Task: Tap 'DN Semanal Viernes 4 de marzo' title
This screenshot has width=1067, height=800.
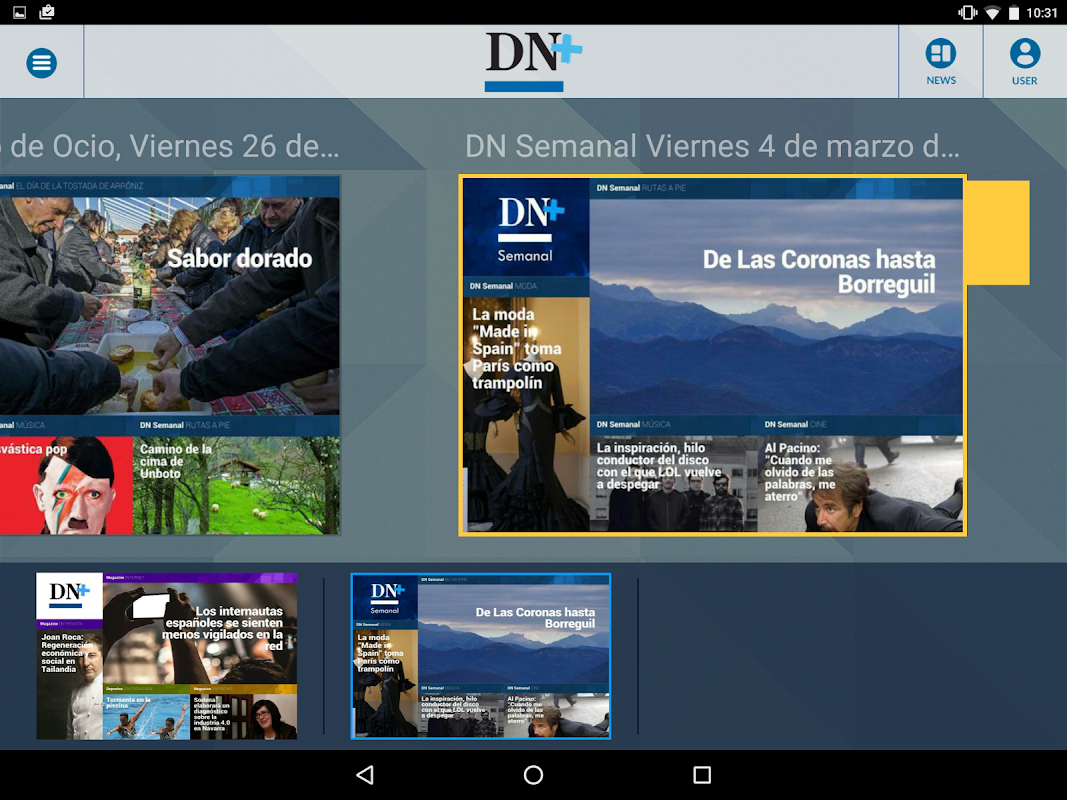Action: coord(712,146)
